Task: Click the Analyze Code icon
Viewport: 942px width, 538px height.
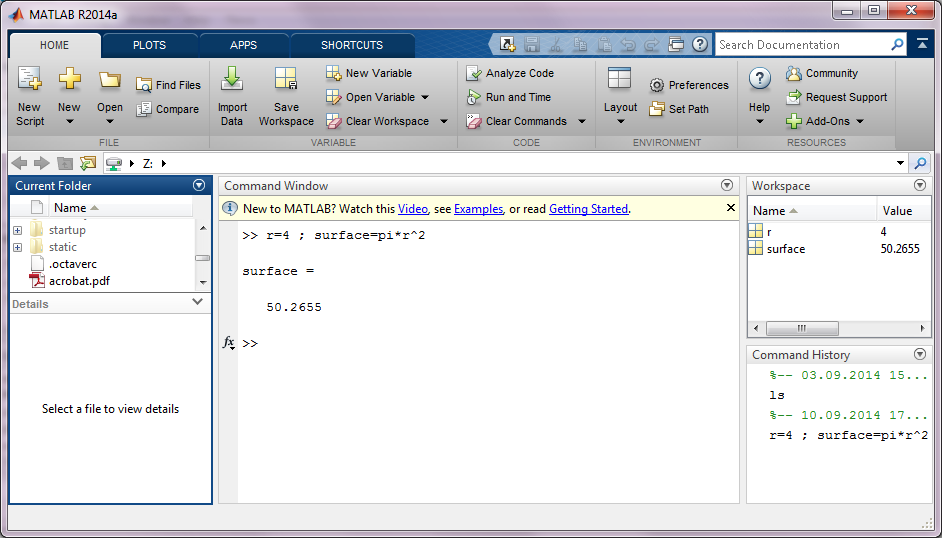Action: coord(474,73)
